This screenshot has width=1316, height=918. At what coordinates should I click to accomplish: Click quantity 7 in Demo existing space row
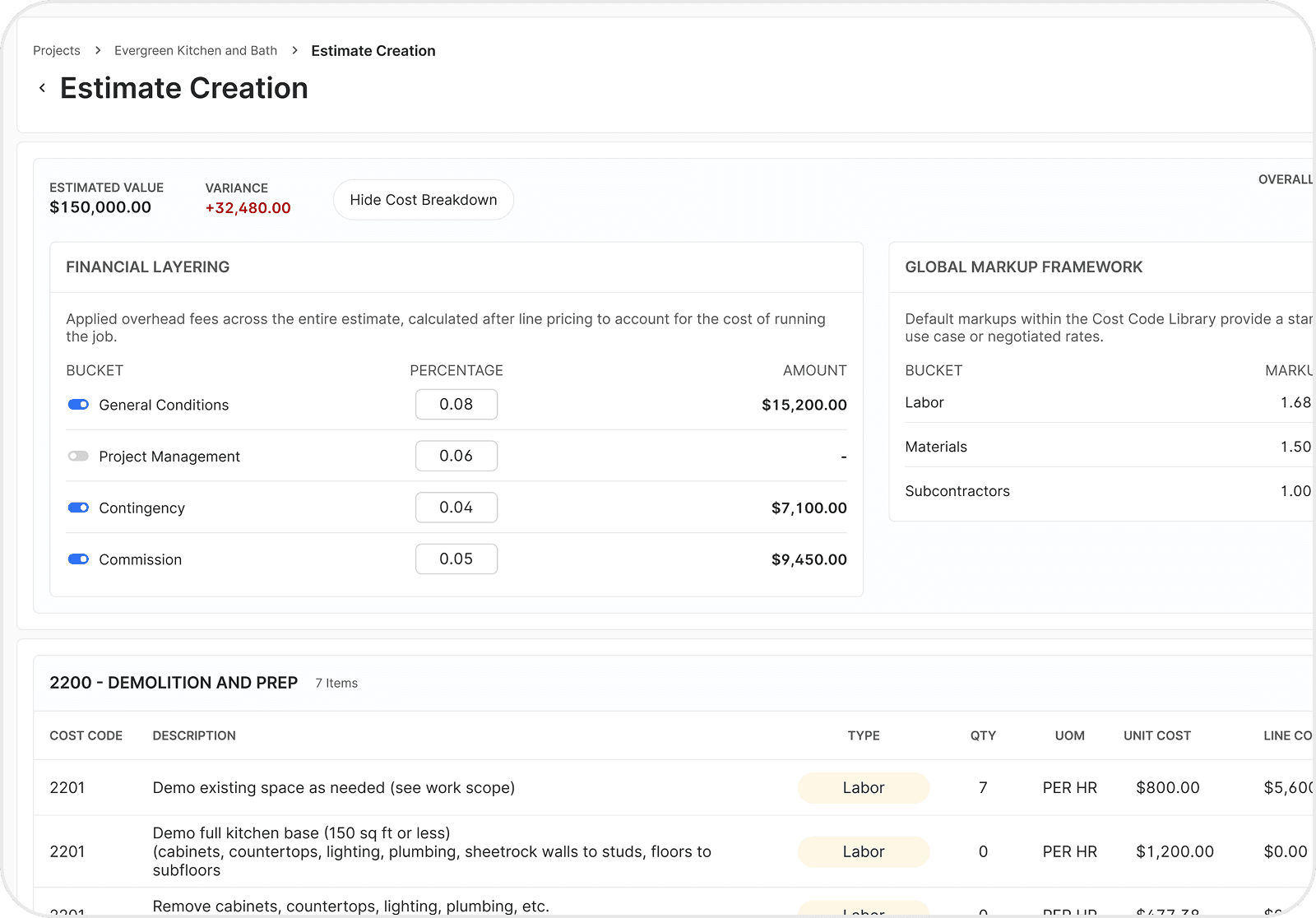tap(983, 788)
